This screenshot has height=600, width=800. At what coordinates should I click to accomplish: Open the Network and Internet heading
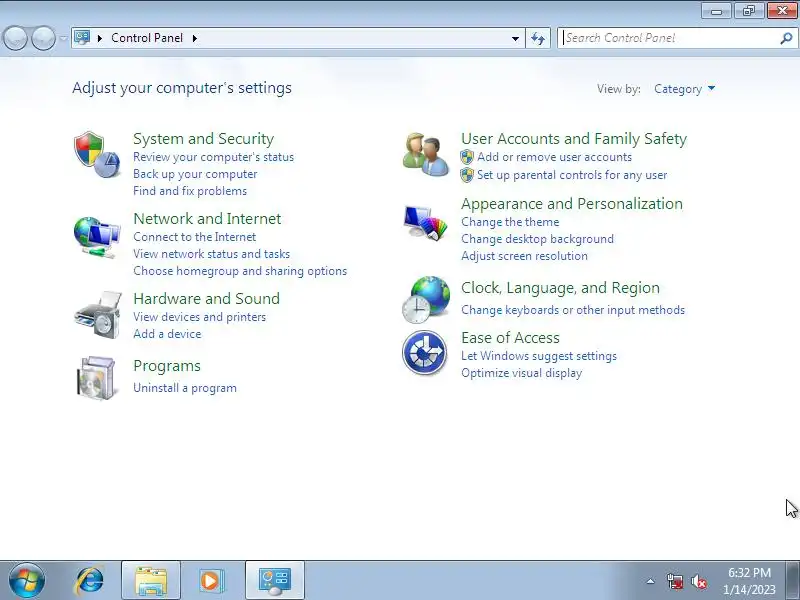207,219
